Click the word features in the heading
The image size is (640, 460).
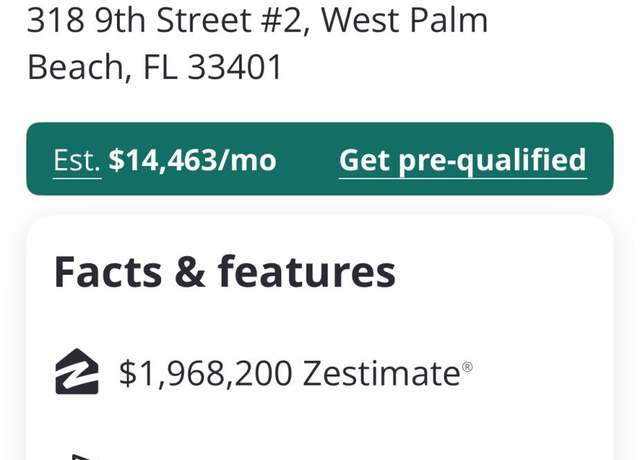[307, 272]
